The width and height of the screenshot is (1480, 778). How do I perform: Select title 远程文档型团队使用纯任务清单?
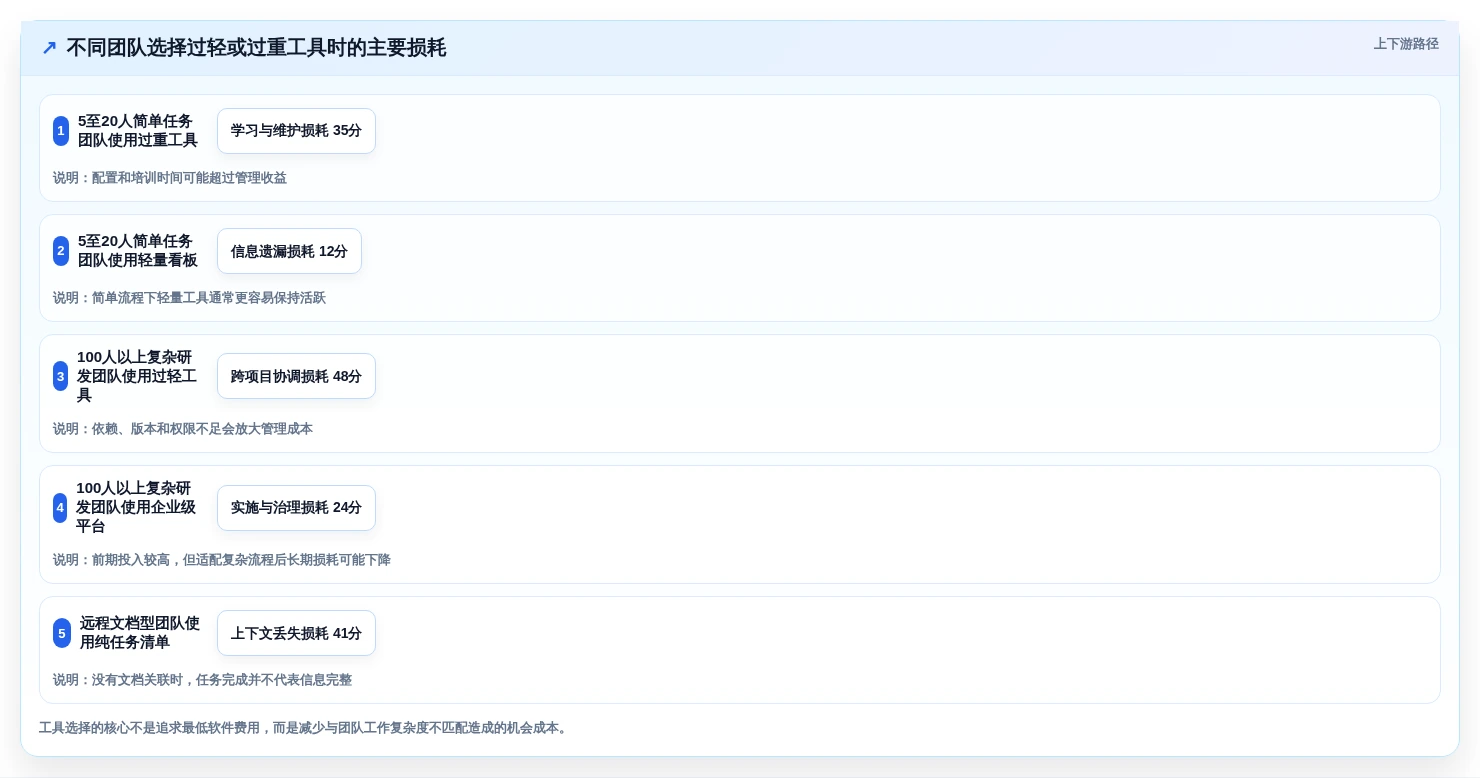tap(140, 633)
